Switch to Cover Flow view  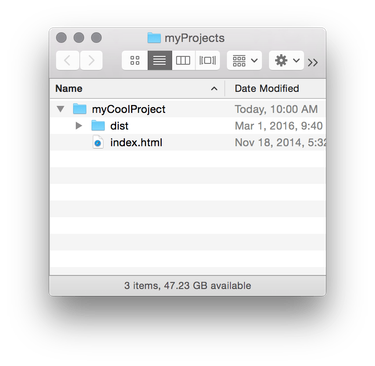pos(207,60)
